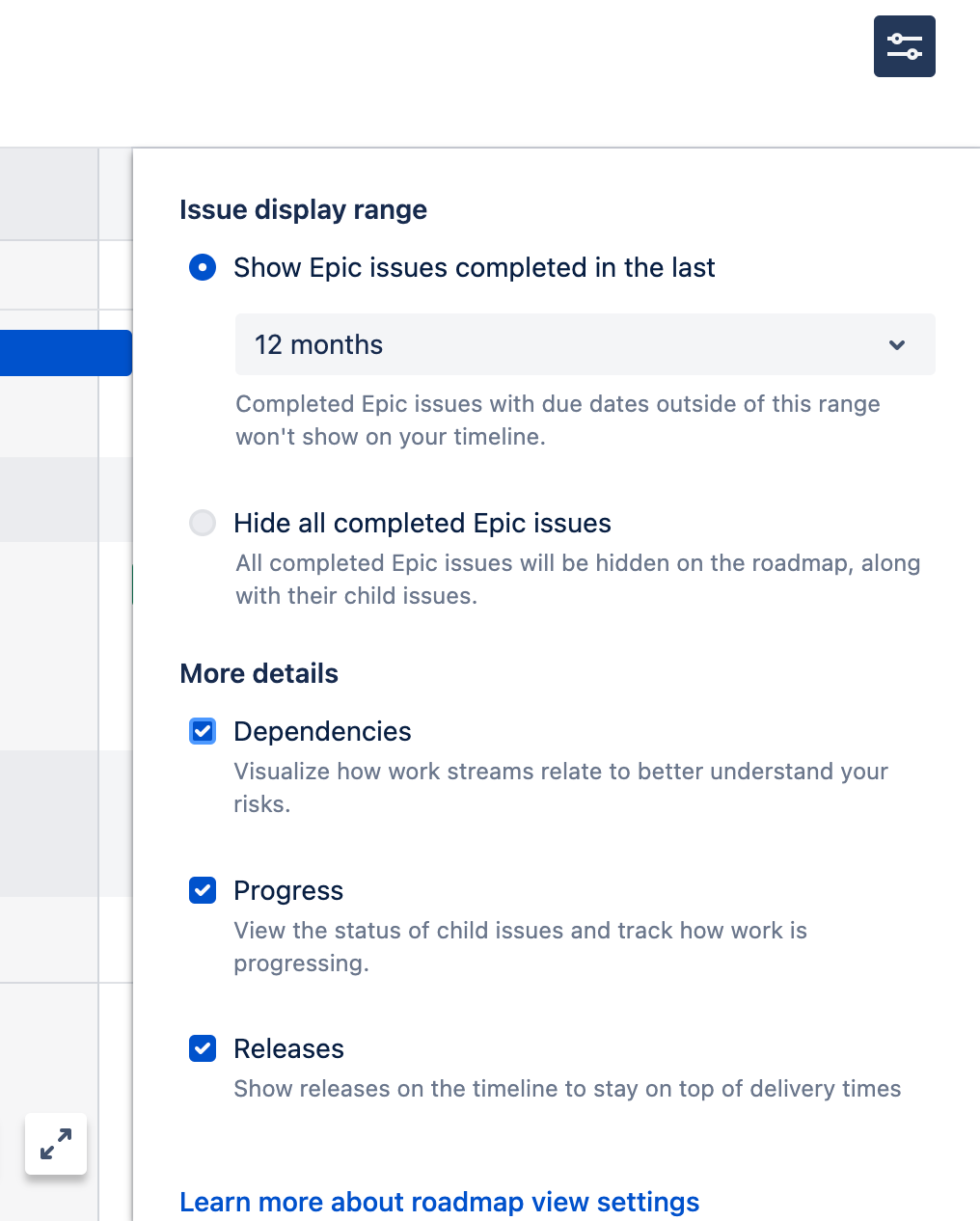Click the dropdown chevron arrow
Screen dimensions: 980x1221
(x=897, y=344)
